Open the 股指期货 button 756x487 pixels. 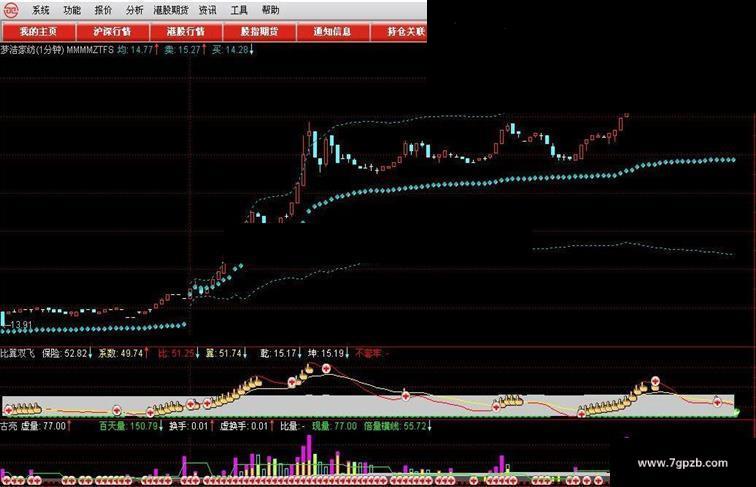pos(259,32)
